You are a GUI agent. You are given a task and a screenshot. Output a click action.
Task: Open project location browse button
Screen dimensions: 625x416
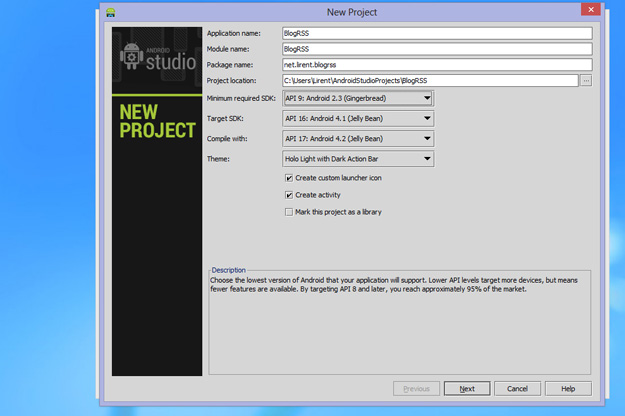(x=586, y=80)
